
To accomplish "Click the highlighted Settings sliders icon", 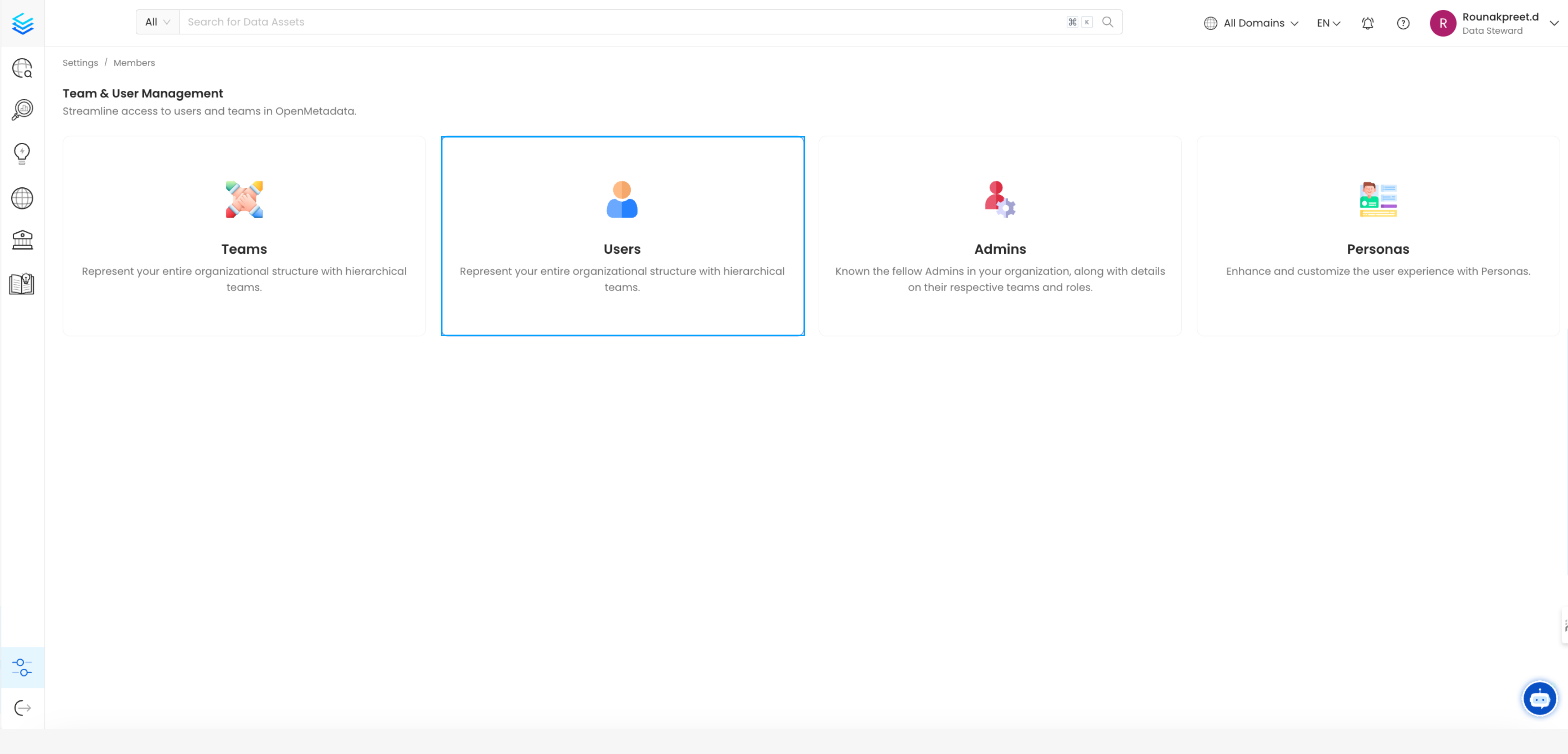I will tap(22, 667).
